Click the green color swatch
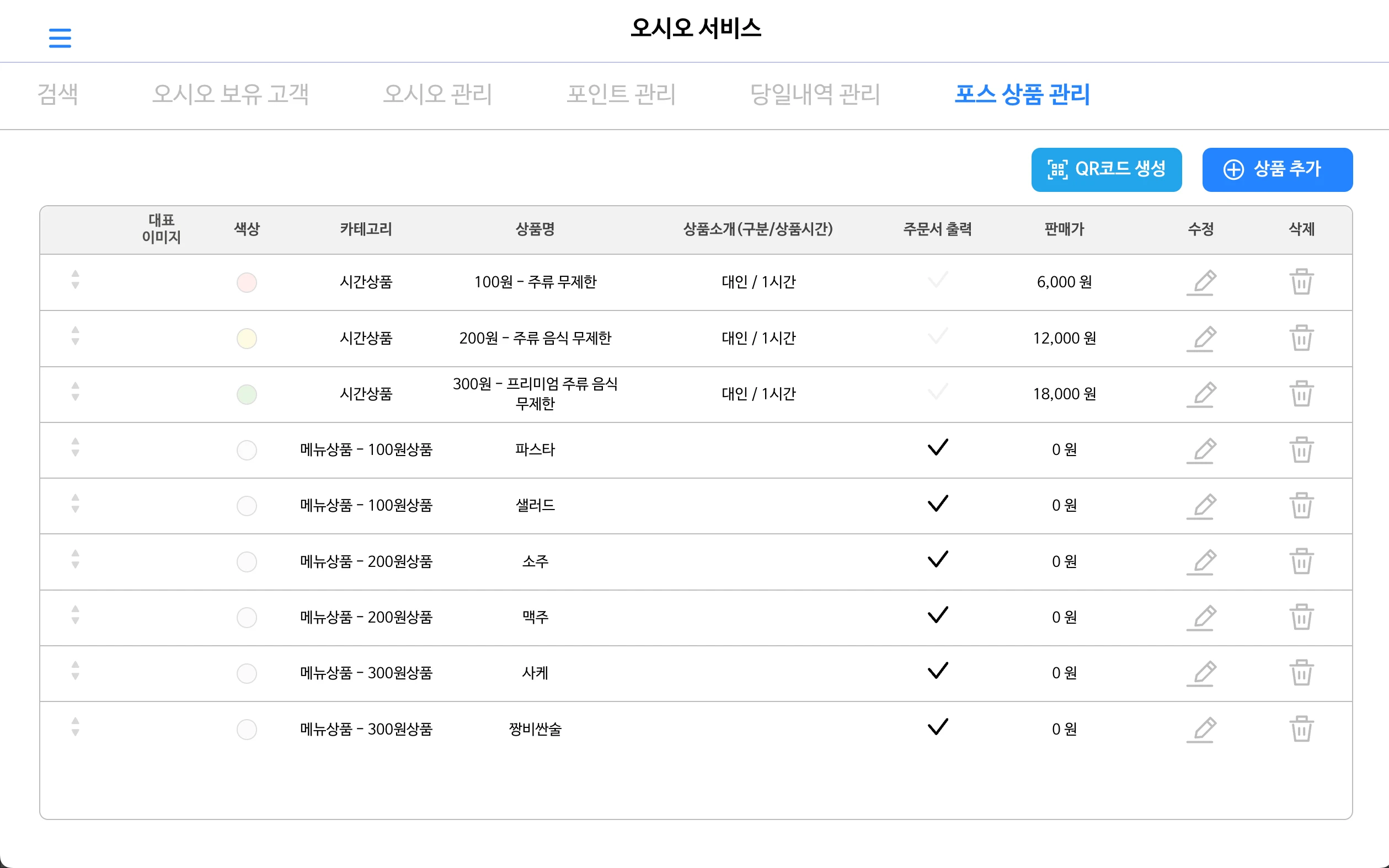This screenshot has height=868, width=1389. (x=247, y=394)
